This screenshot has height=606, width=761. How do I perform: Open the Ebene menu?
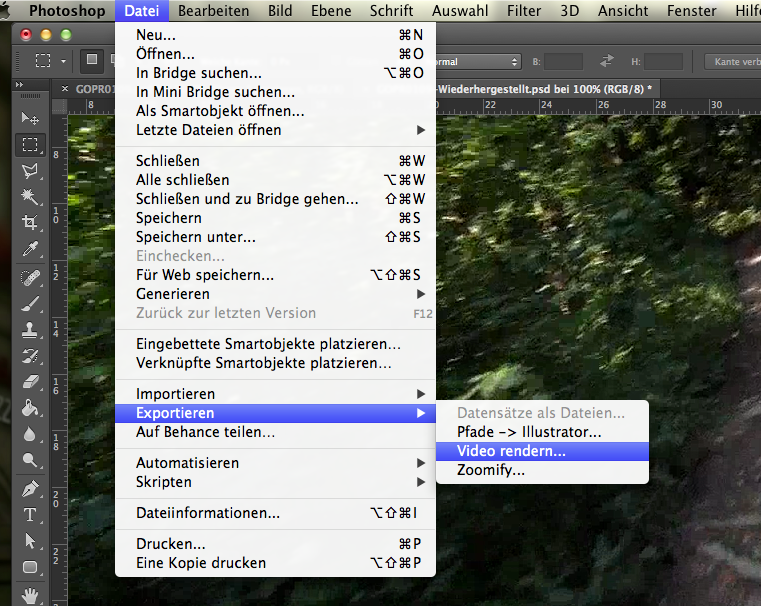coord(331,11)
